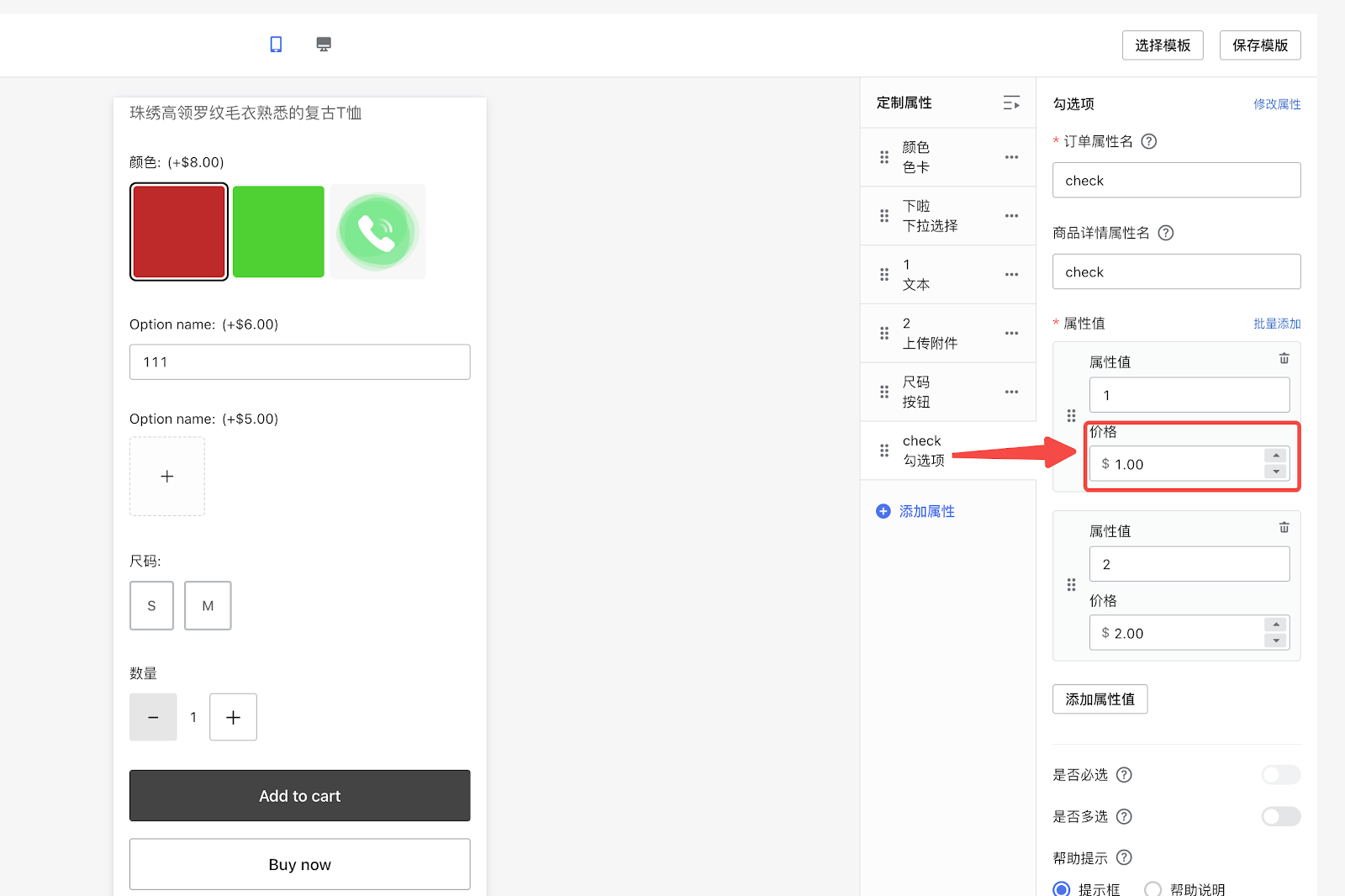Click the 帮助提示 help icon
Screen dimensions: 1345x896
coord(1124,858)
